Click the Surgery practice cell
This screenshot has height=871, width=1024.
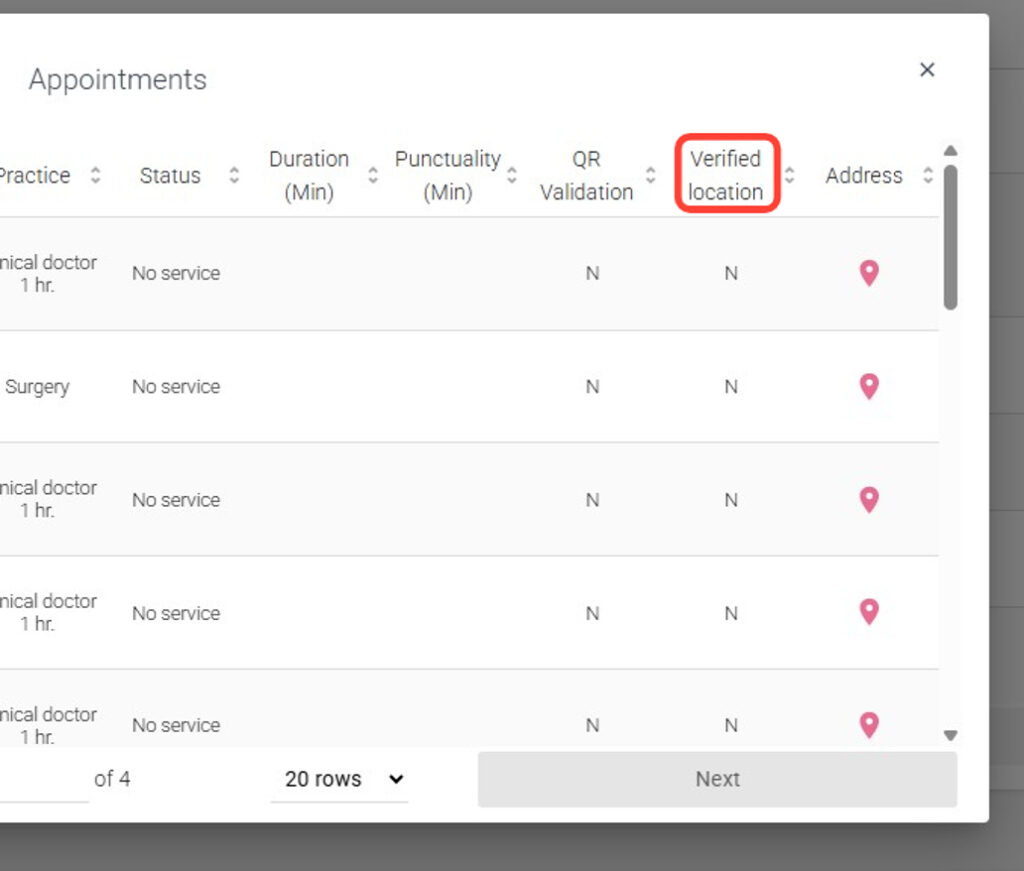tap(37, 387)
